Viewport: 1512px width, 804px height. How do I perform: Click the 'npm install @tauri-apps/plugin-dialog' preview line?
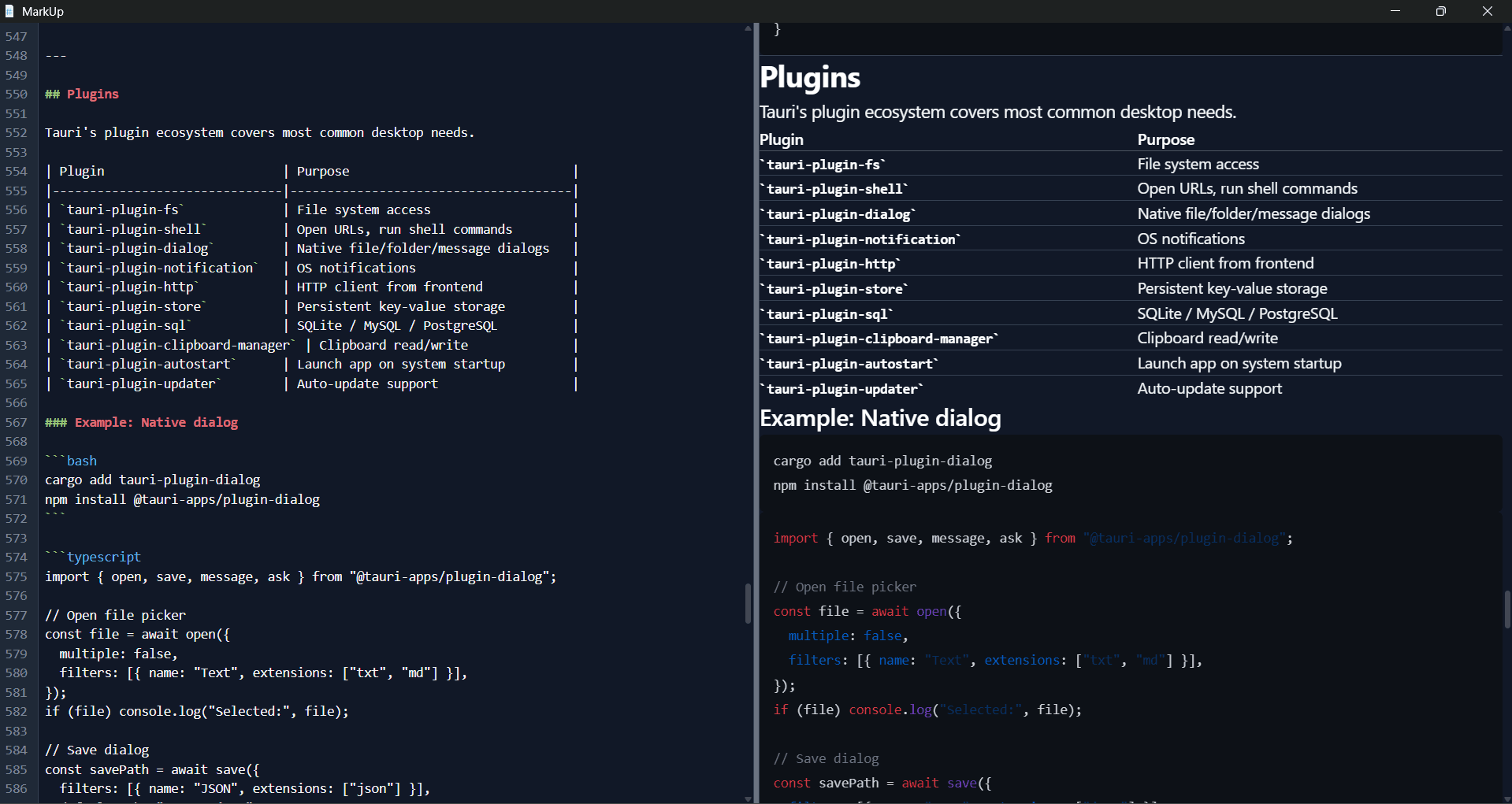[912, 485]
